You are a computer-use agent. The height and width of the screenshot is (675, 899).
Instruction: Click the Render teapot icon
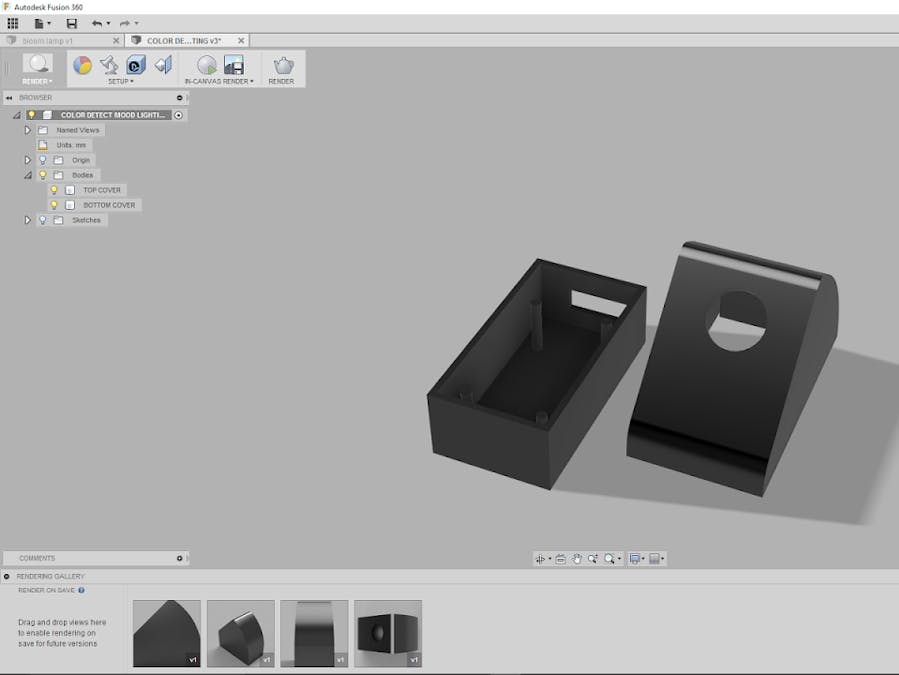click(283, 65)
